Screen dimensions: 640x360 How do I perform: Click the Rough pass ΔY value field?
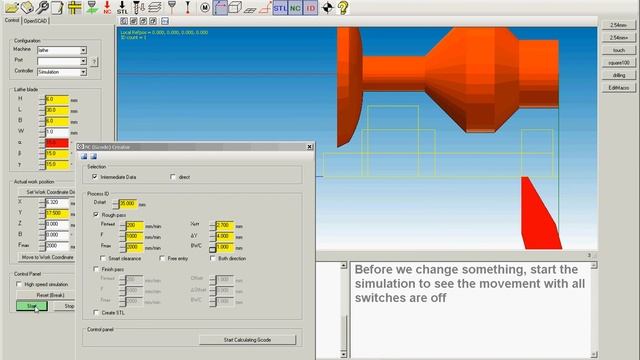click(224, 236)
